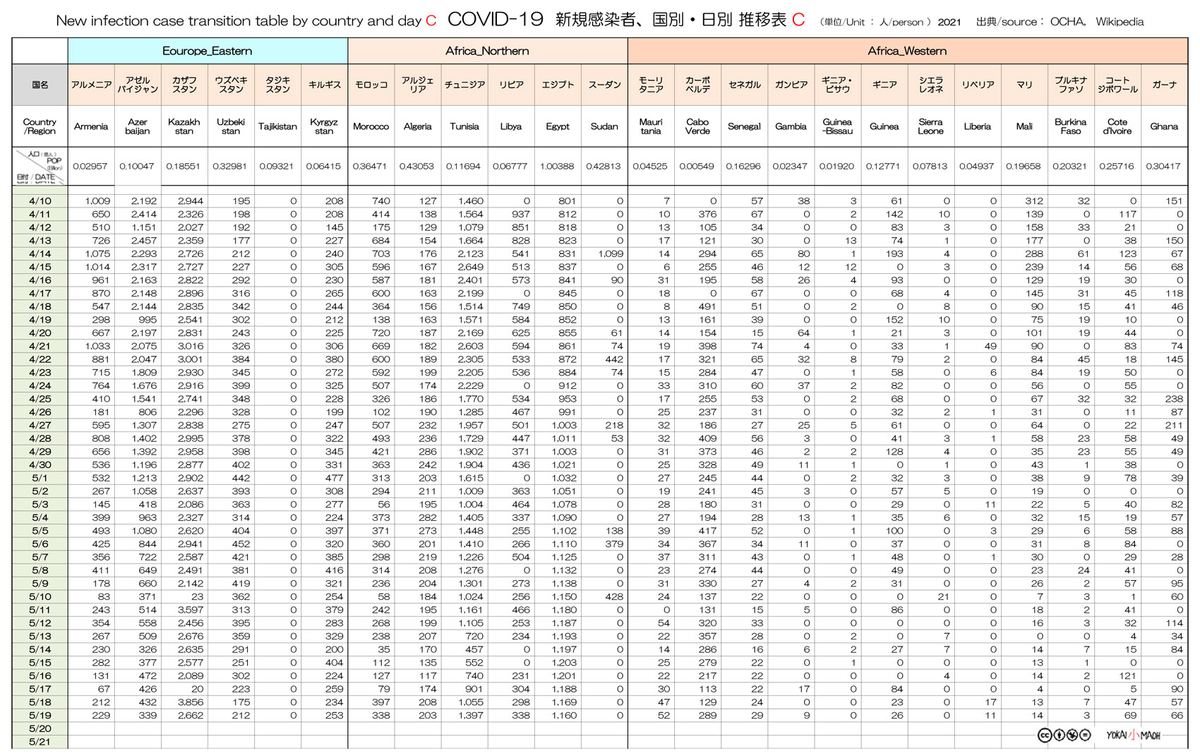
Task: Click the Gambia column header
Action: tap(791, 127)
